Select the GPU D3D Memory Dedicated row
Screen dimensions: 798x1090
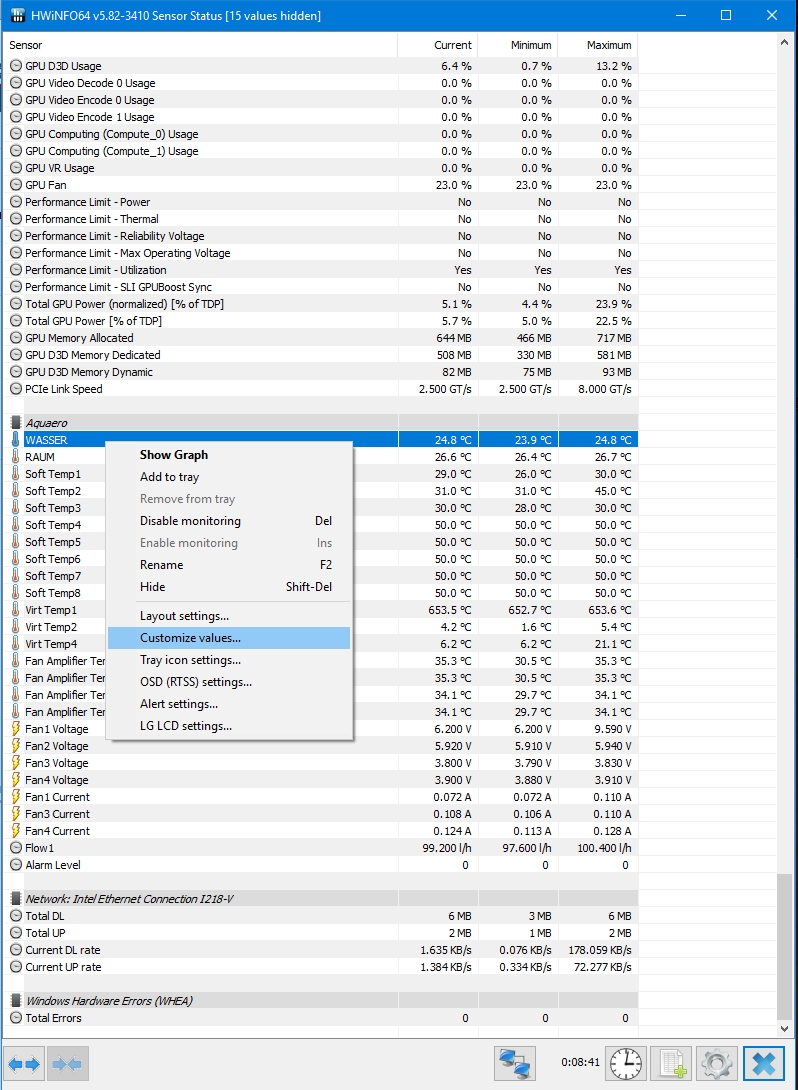click(320, 355)
